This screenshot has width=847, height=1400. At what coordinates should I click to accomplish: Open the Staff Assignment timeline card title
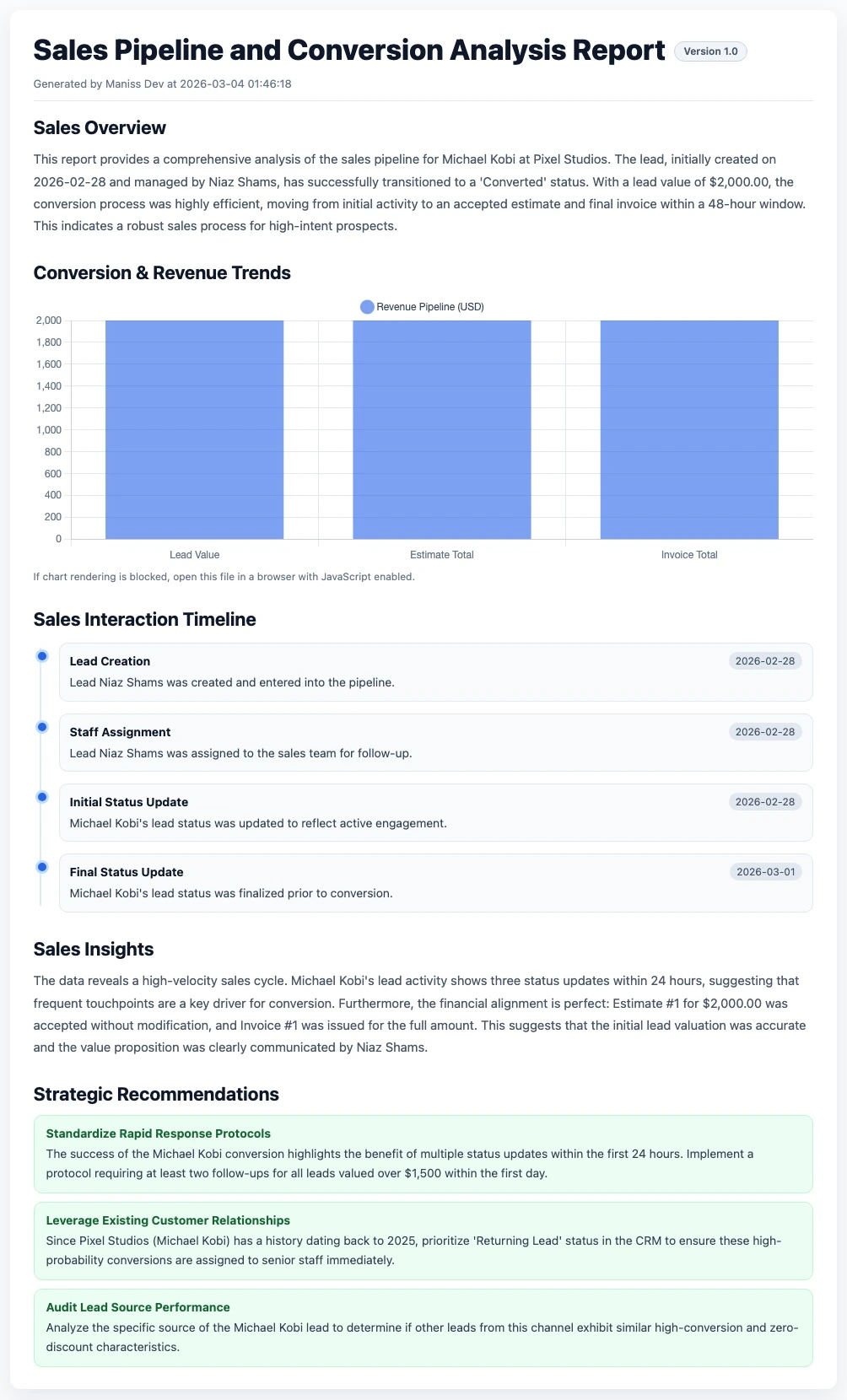pyautogui.click(x=120, y=732)
